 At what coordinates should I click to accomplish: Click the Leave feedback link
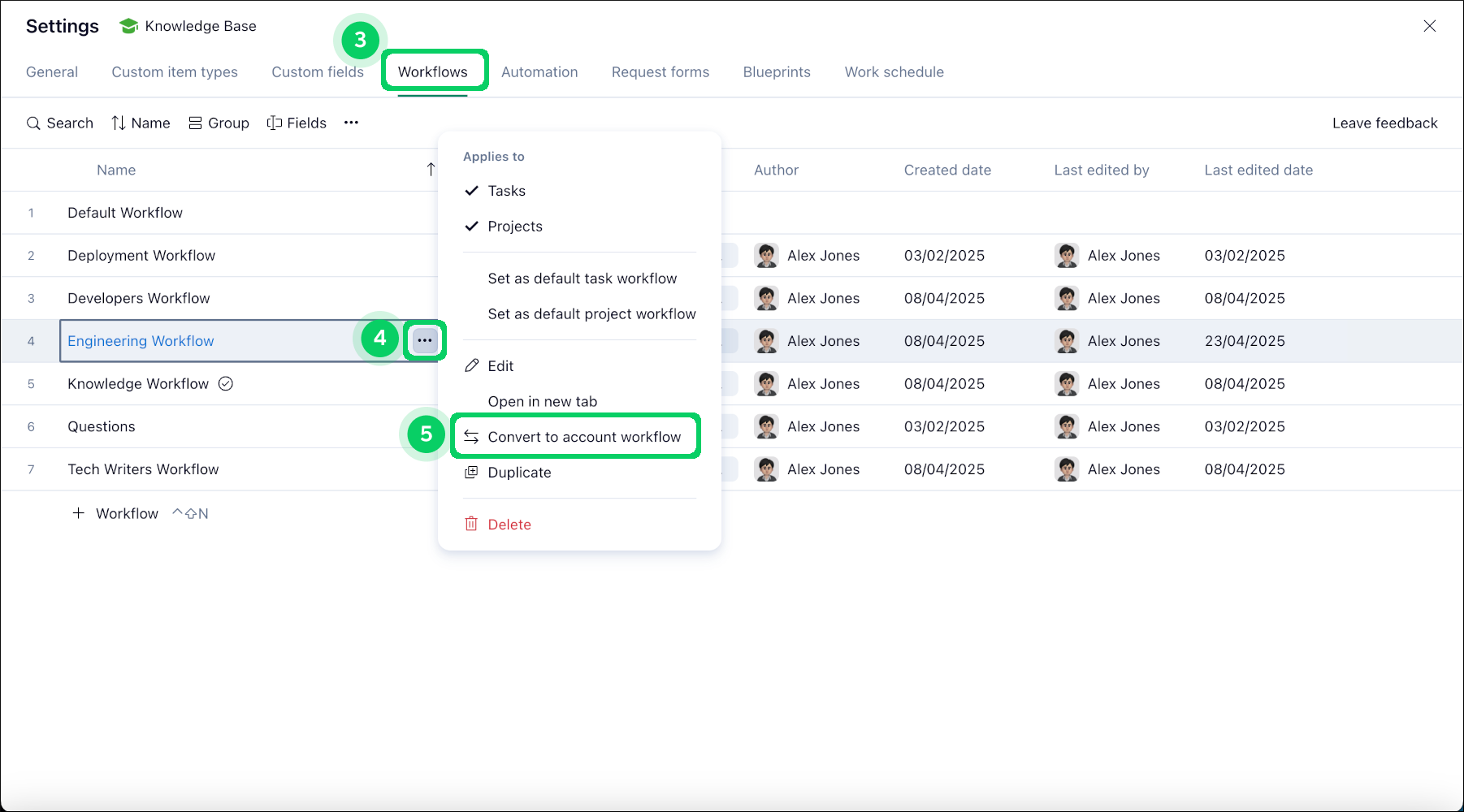pos(1384,123)
